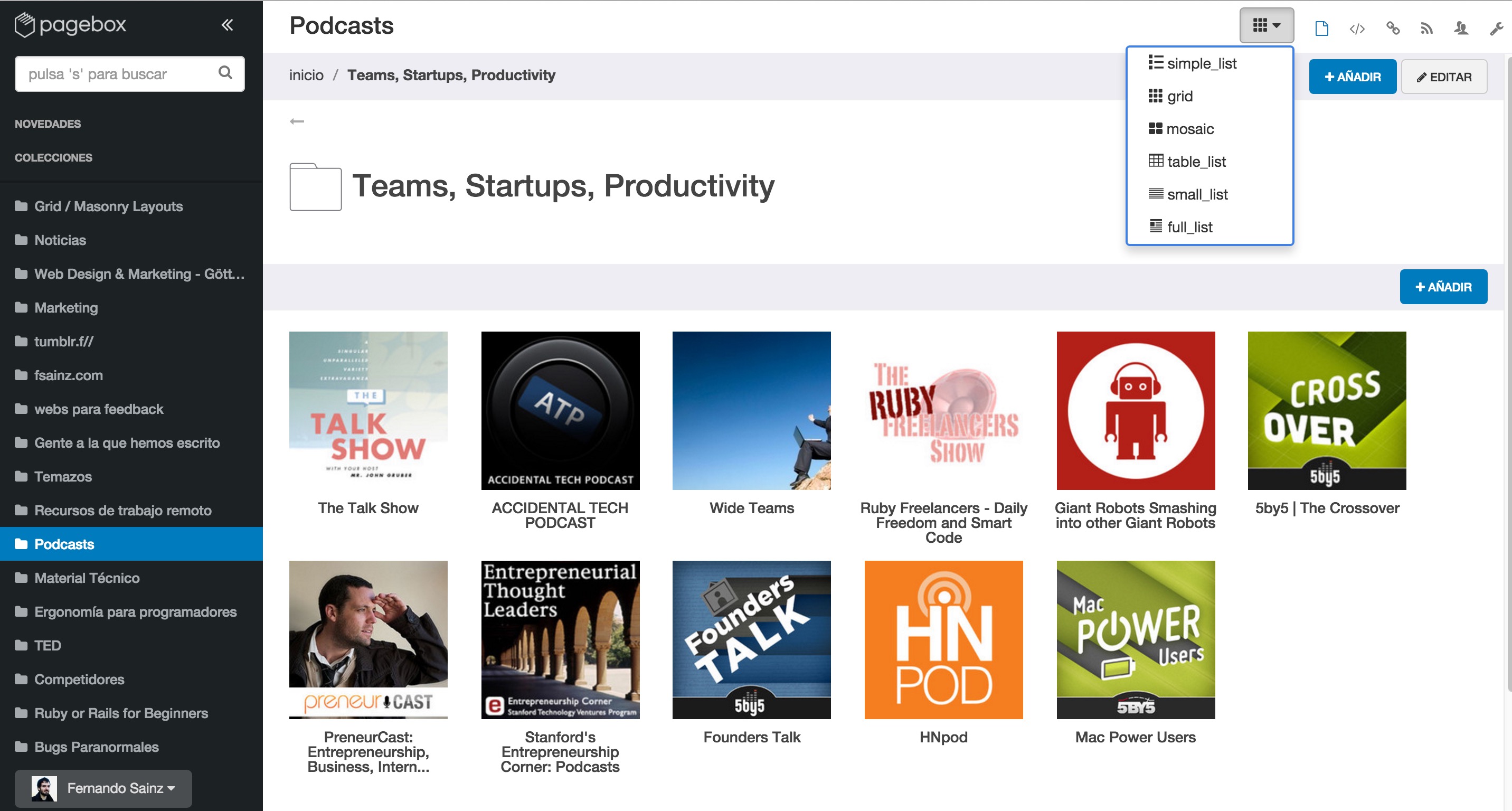1512x811 pixels.
Task: Open Grid / Masonry Layouts collection
Action: [131, 206]
